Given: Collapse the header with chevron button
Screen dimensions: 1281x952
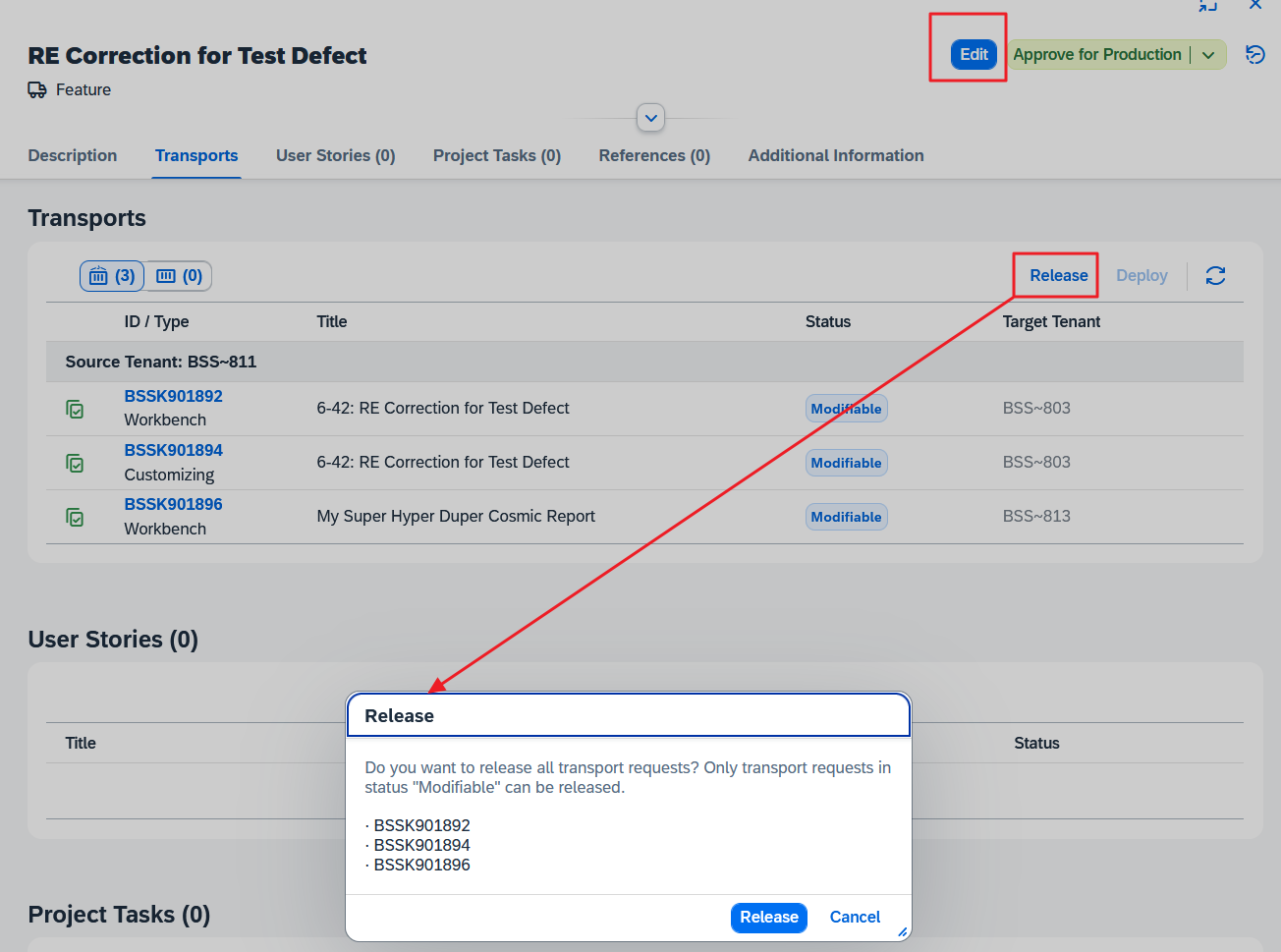Looking at the screenshot, I should (650, 118).
